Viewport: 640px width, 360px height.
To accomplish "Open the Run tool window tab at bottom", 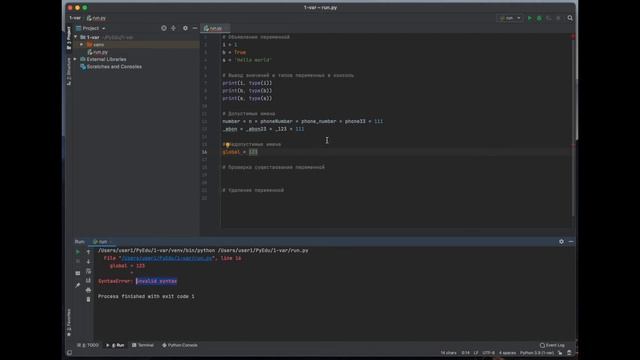I will [116, 345].
